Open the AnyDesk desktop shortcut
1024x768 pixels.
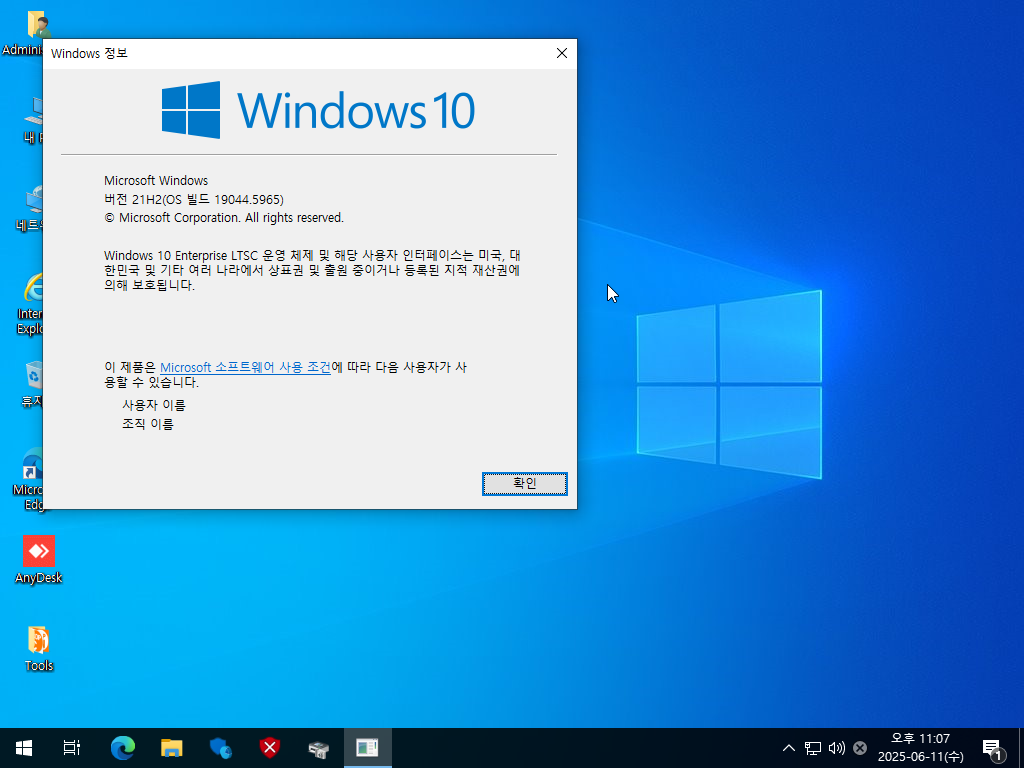tap(39, 560)
